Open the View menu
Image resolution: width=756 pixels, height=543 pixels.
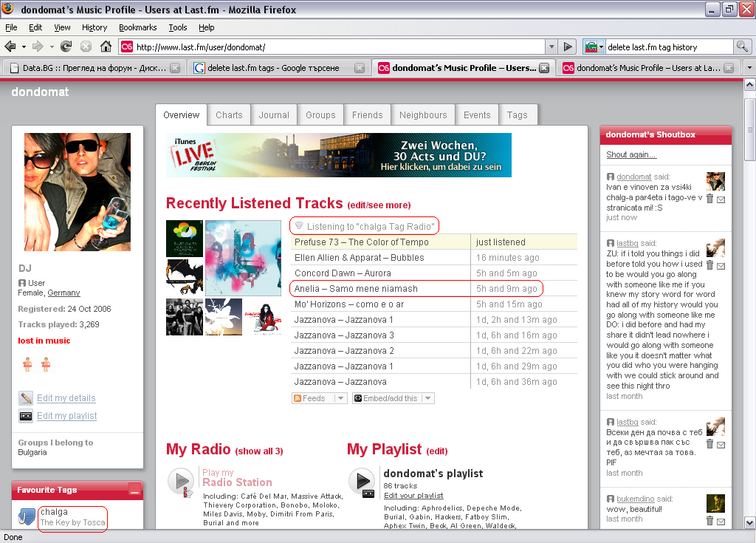(x=62, y=27)
